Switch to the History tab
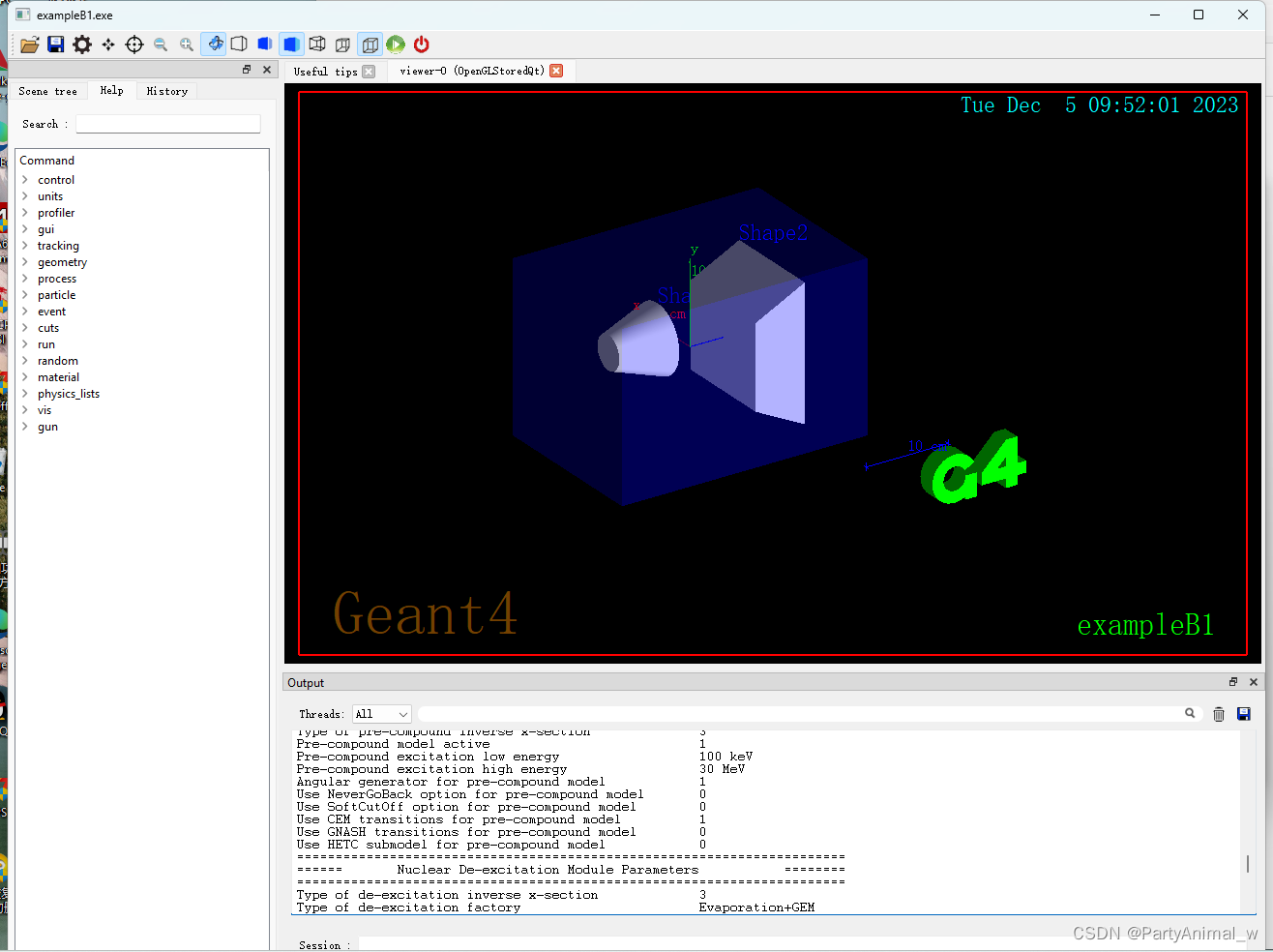Screen dimensions: 1273x952 (165, 90)
